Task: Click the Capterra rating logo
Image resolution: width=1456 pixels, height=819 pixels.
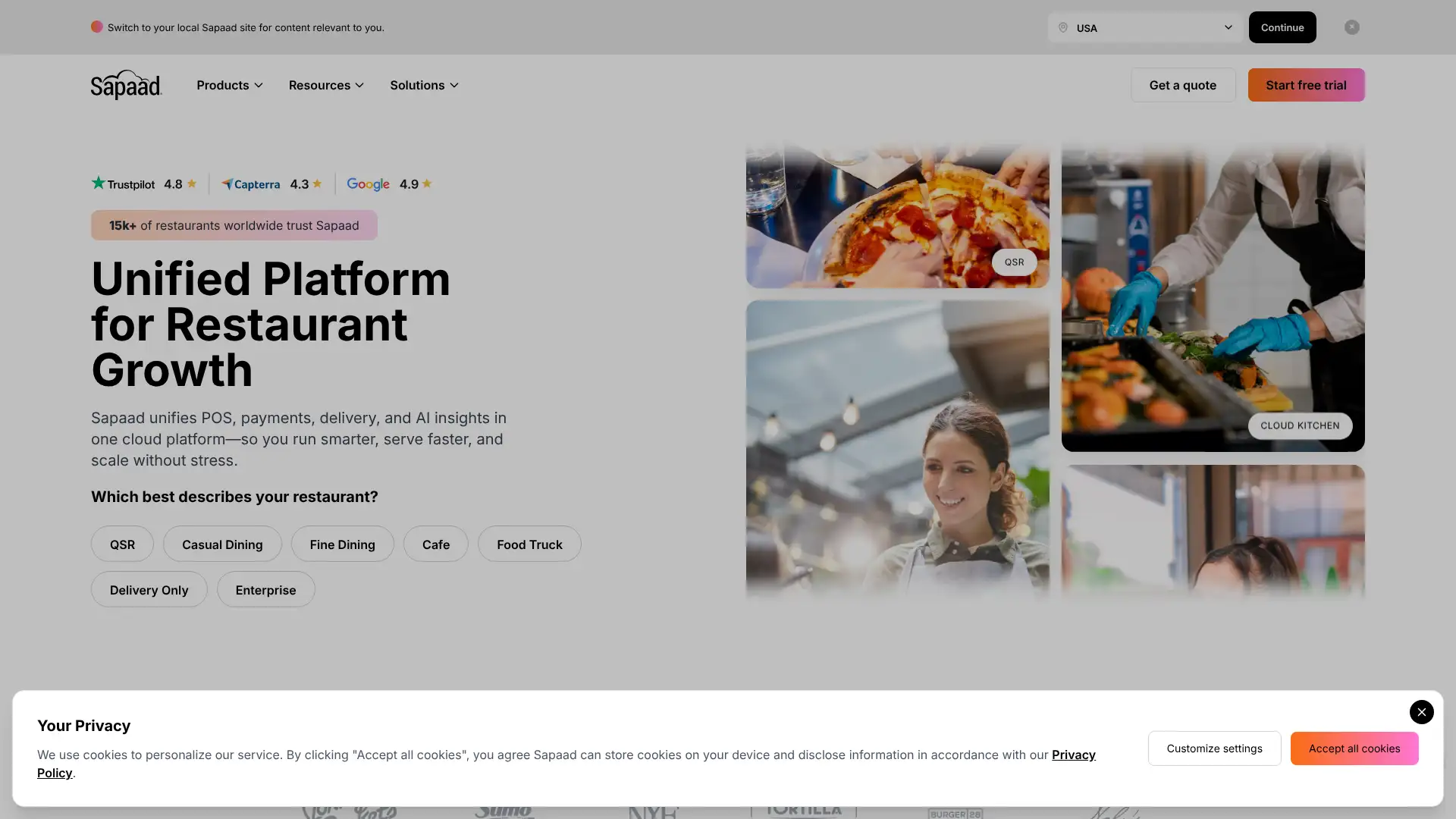Action: pos(250,184)
